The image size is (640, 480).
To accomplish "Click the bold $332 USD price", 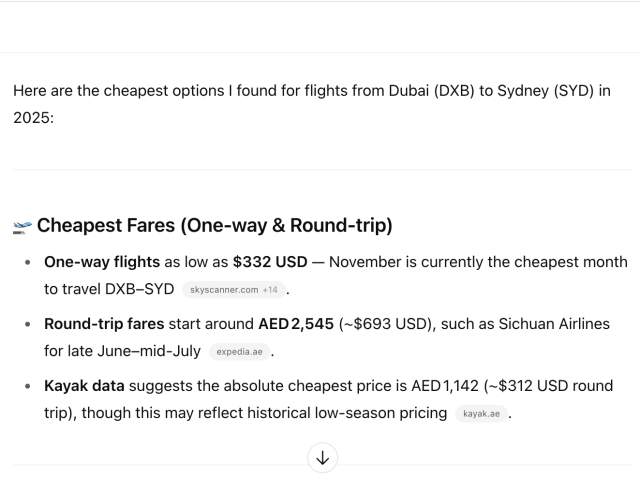I will pyautogui.click(x=270, y=262).
